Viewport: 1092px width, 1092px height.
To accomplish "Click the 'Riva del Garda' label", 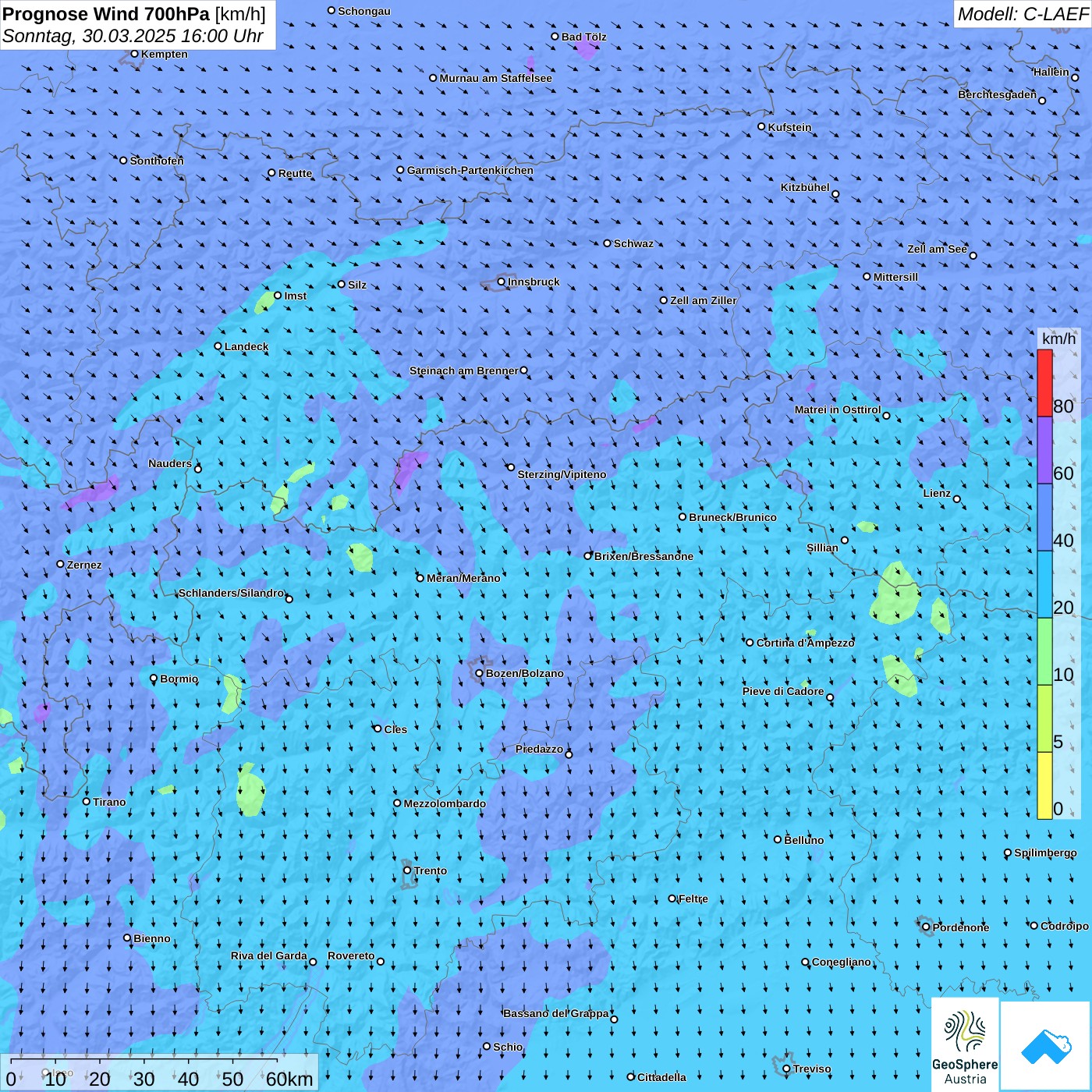I will pos(269,955).
